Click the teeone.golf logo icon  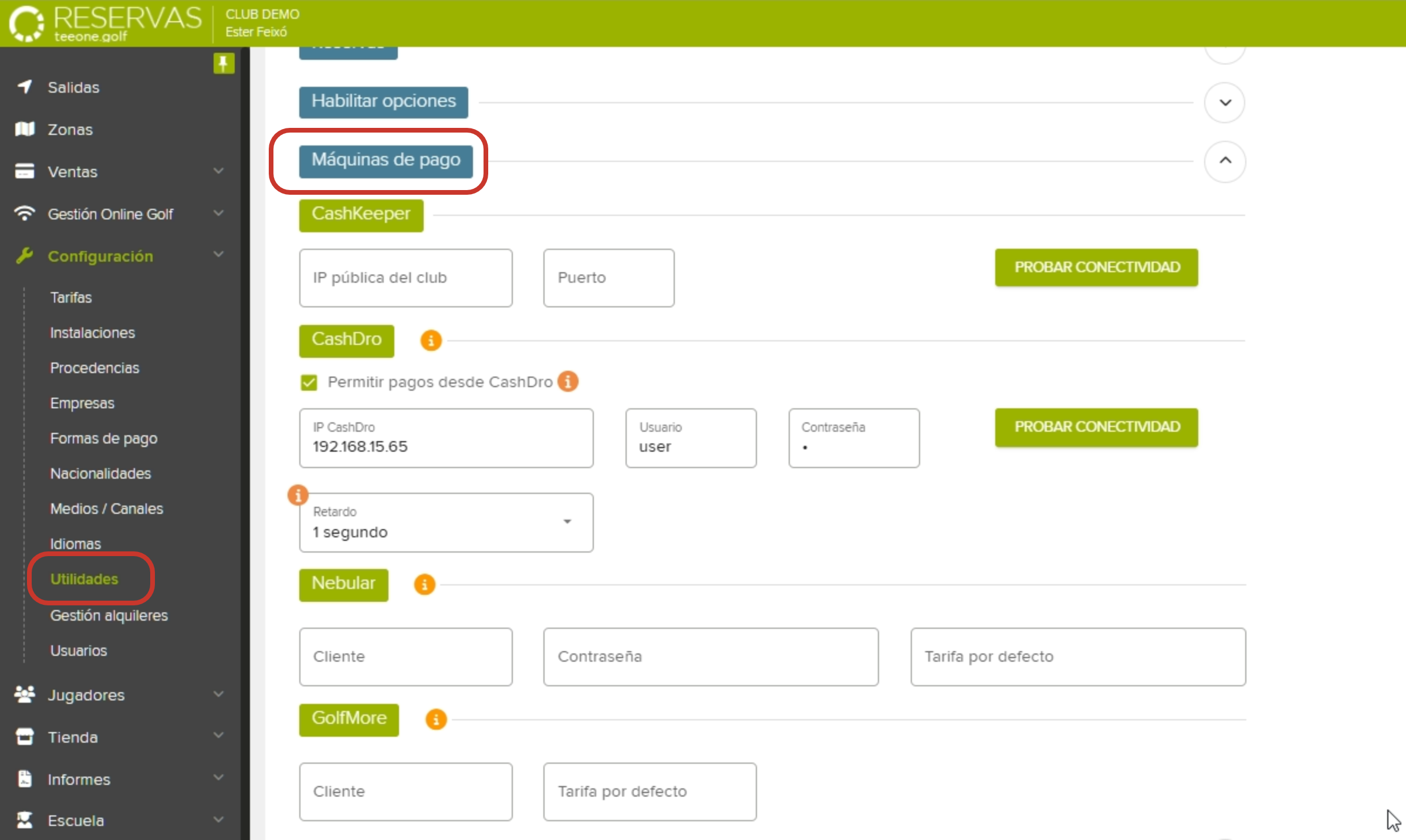tap(26, 23)
